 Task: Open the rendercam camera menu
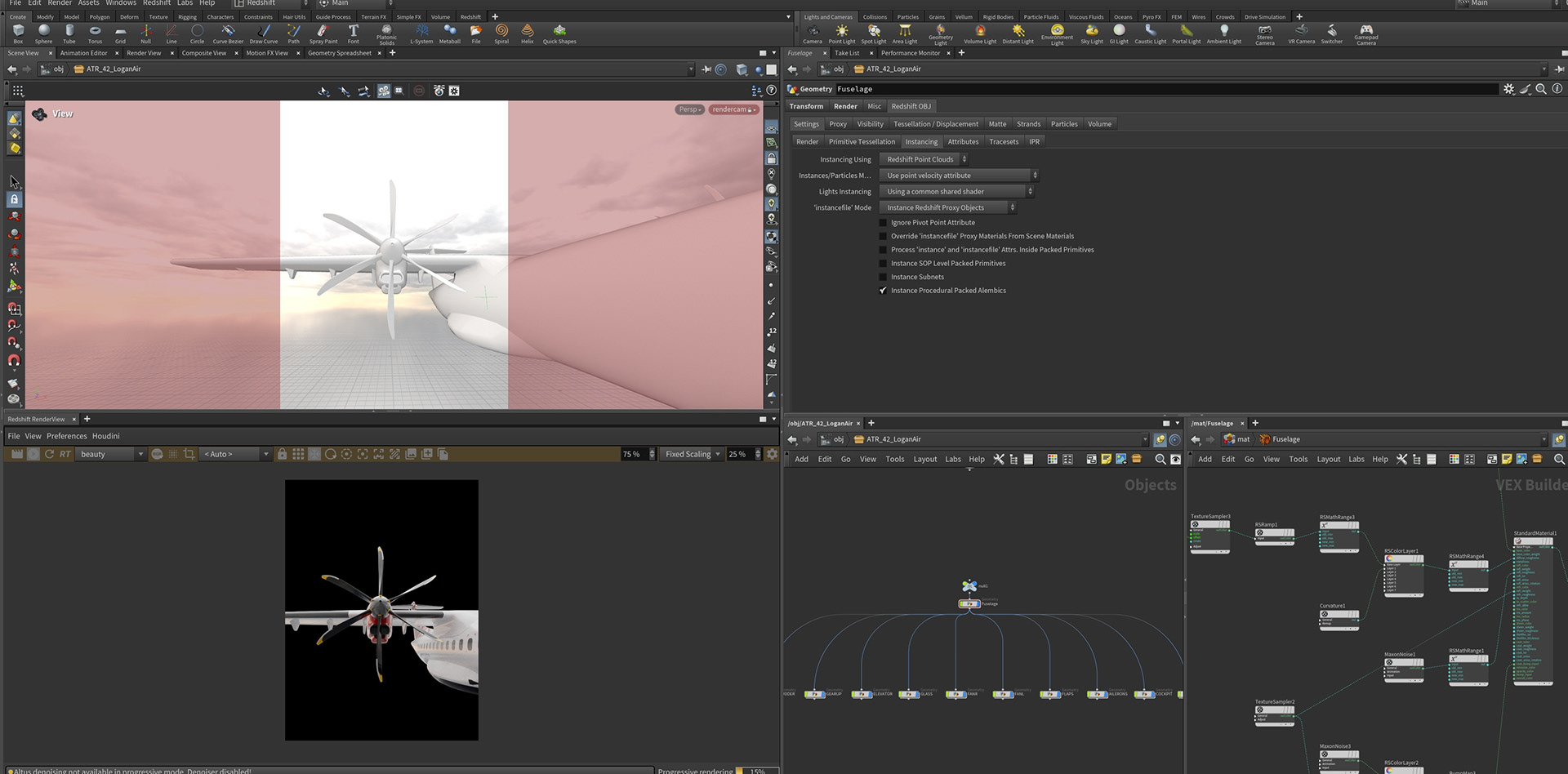pos(733,109)
